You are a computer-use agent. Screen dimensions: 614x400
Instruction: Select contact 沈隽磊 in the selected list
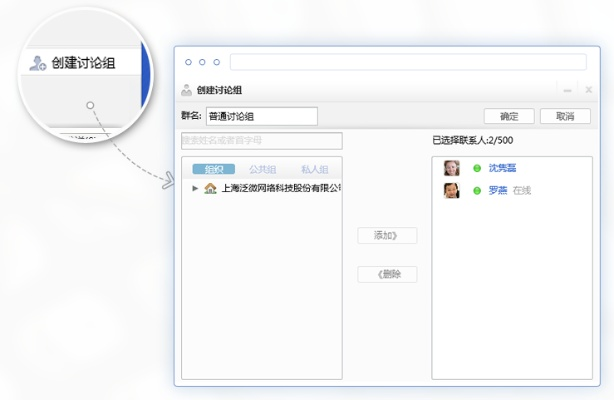tap(502, 168)
